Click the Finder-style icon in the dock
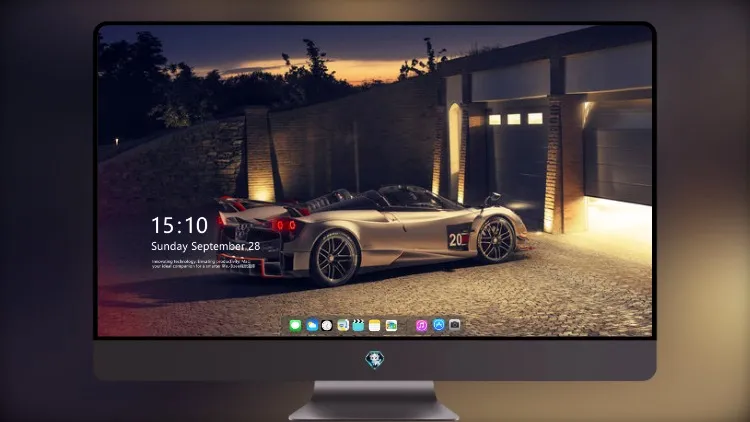Screen dimensions: 750x422 (343, 325)
